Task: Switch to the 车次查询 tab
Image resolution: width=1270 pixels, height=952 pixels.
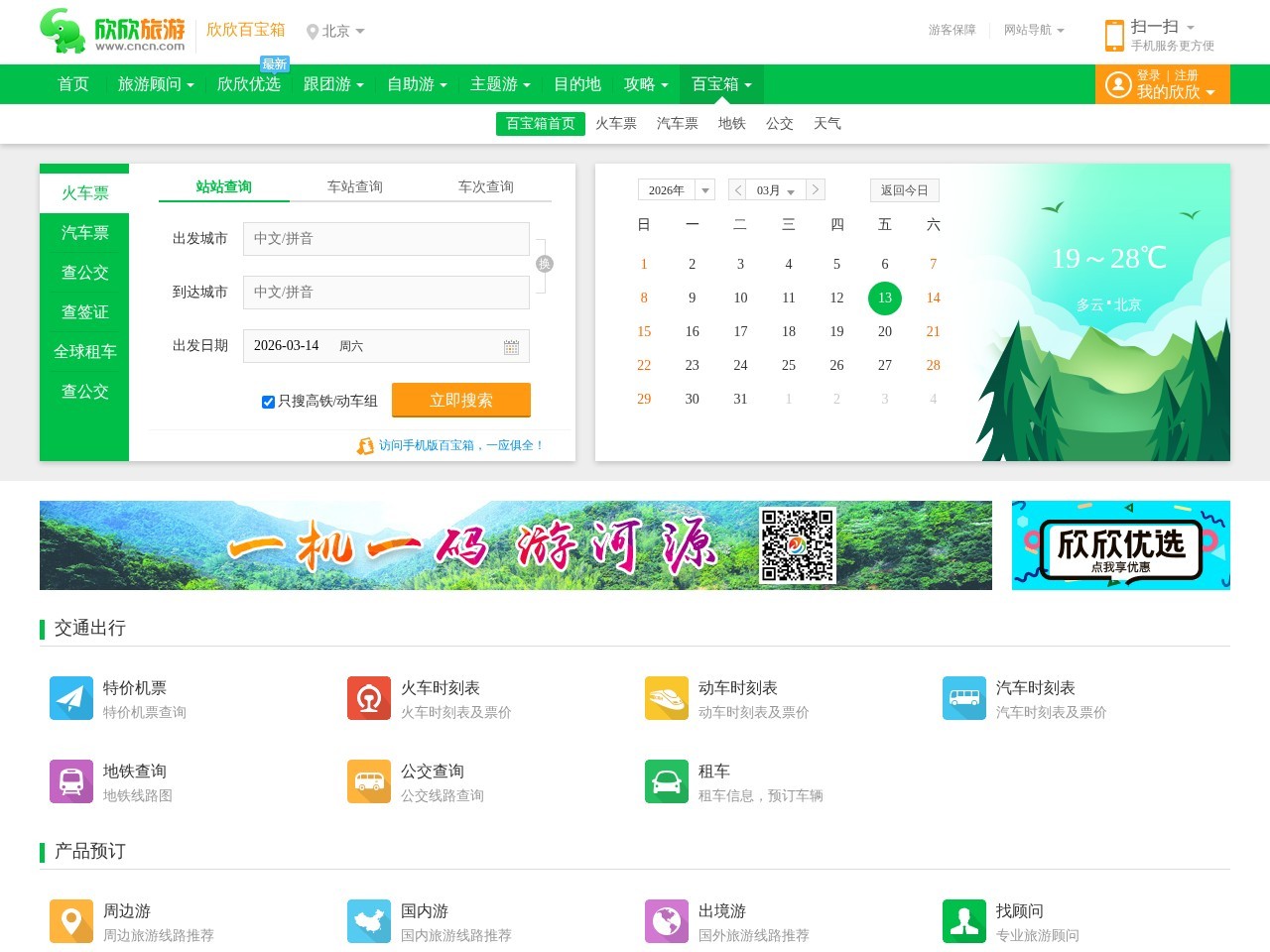Action: tap(484, 186)
